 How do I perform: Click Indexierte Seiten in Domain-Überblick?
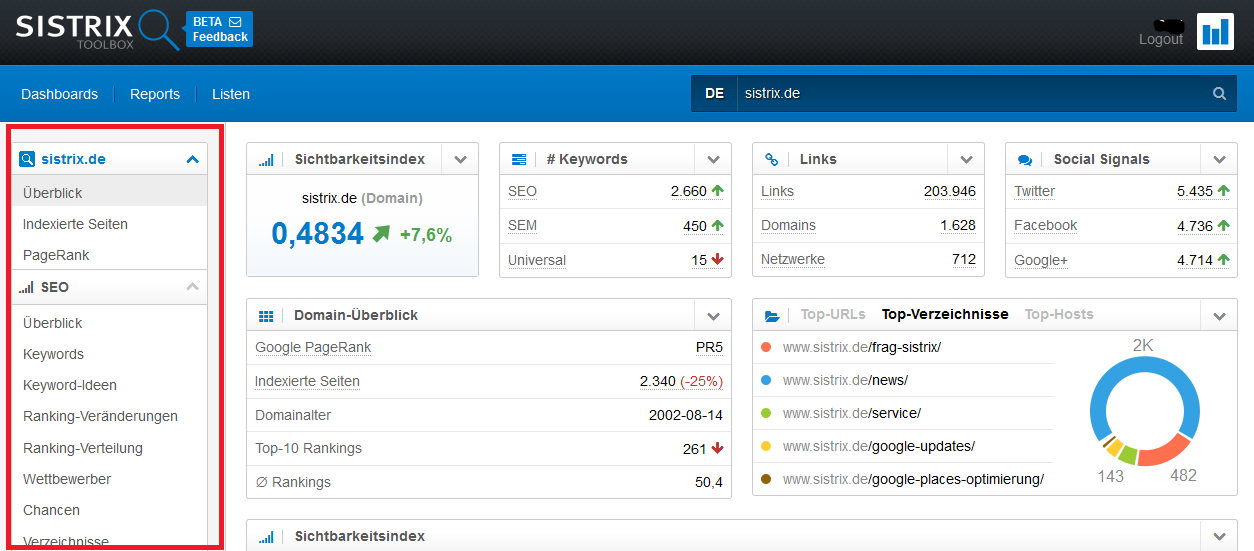307,381
